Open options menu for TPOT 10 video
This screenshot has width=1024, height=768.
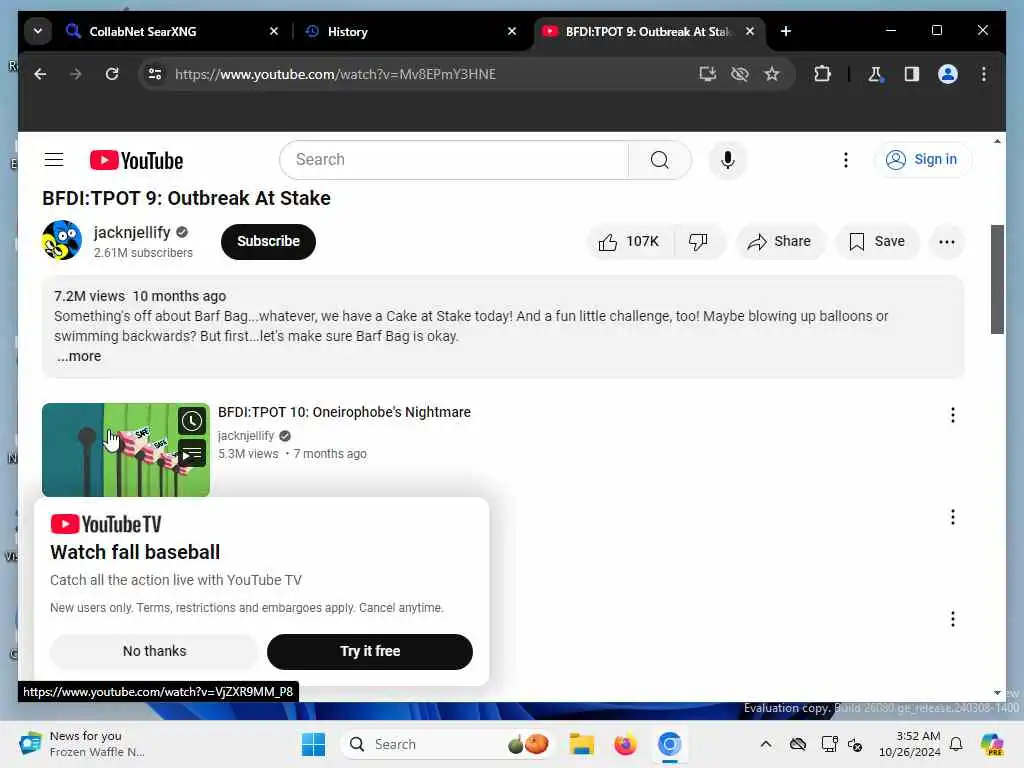953,415
